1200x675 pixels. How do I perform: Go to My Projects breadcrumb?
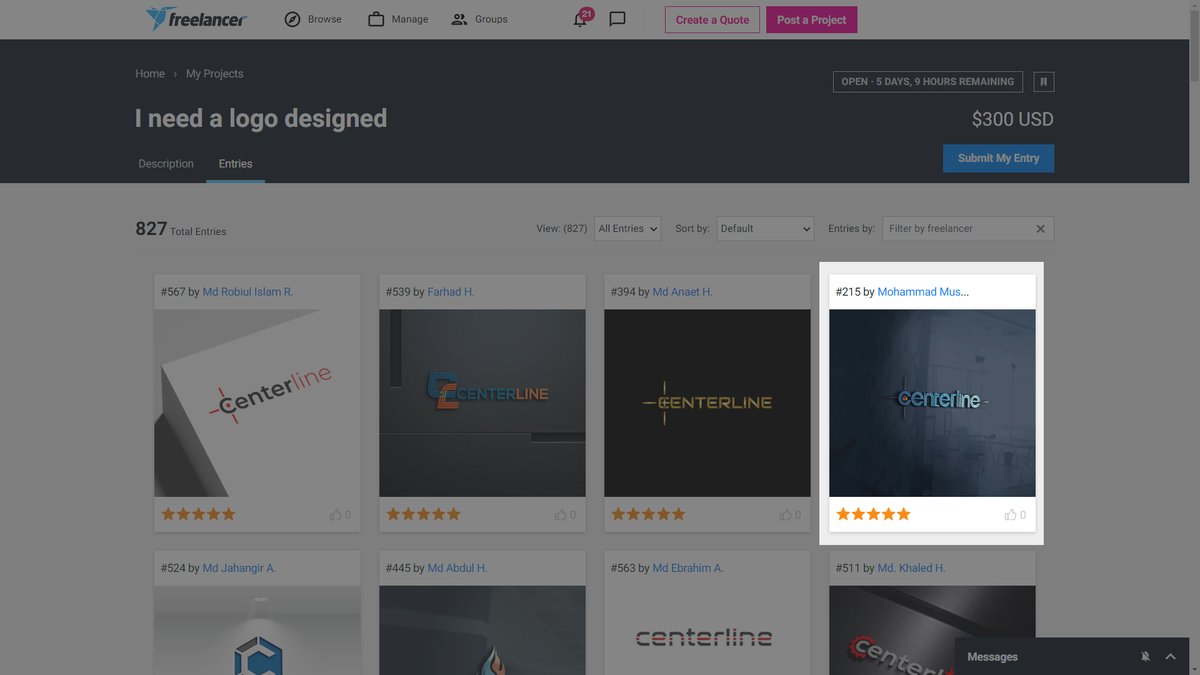[214, 73]
